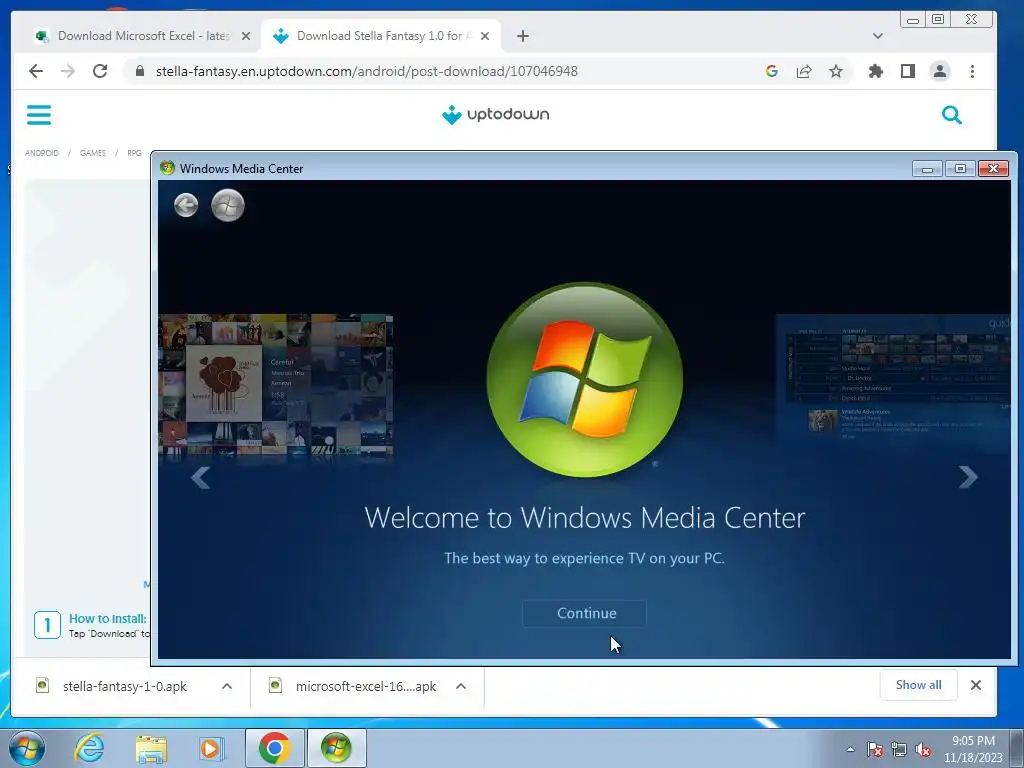Click the Google icon in address bar
1024x768 pixels.
772,71
